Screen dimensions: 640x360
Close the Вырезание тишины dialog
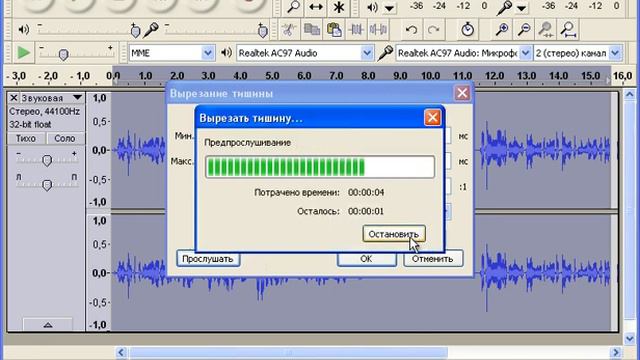(462, 93)
